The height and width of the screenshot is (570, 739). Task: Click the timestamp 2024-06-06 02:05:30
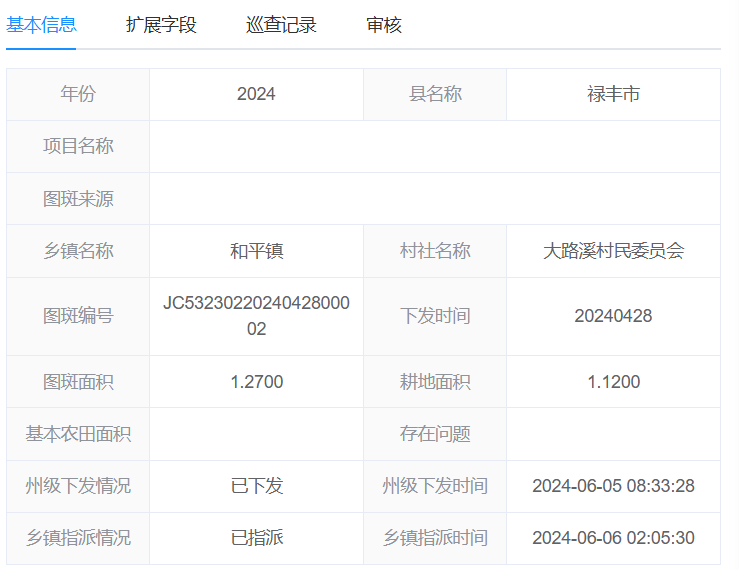click(x=613, y=538)
